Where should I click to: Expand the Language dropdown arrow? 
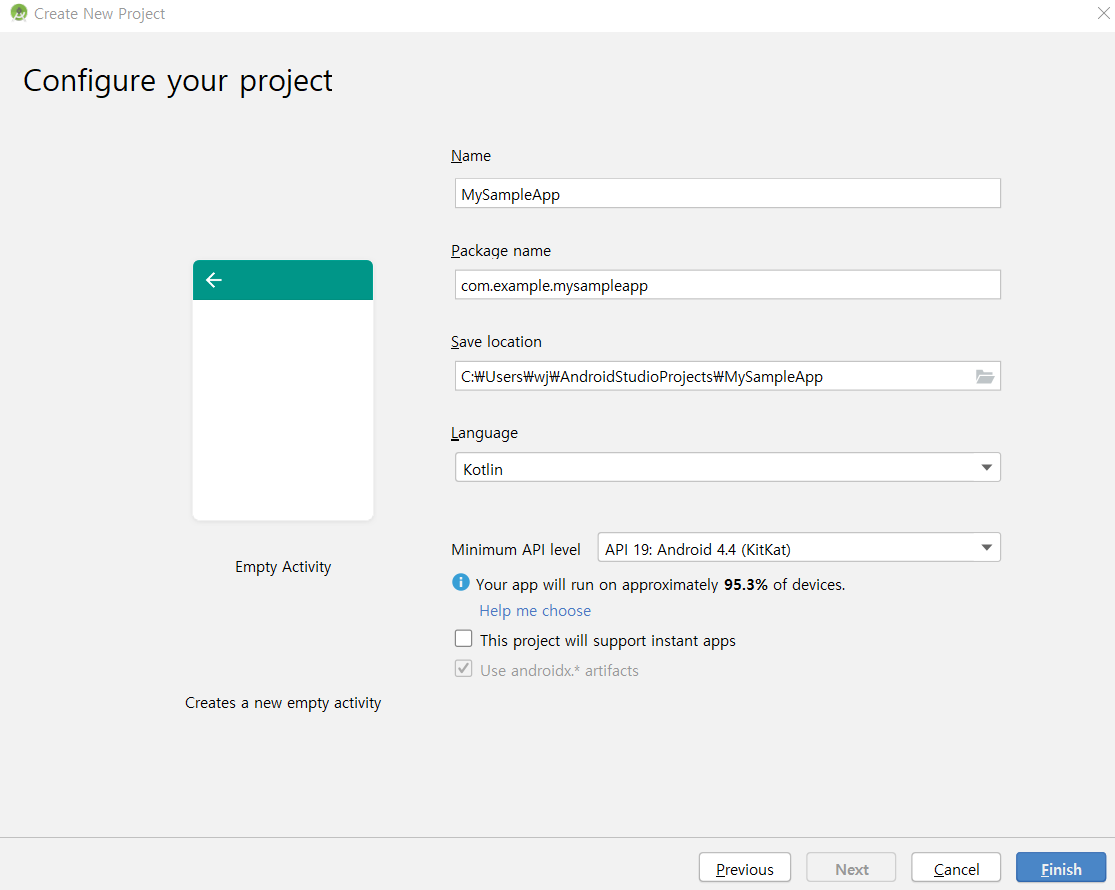[x=986, y=468]
